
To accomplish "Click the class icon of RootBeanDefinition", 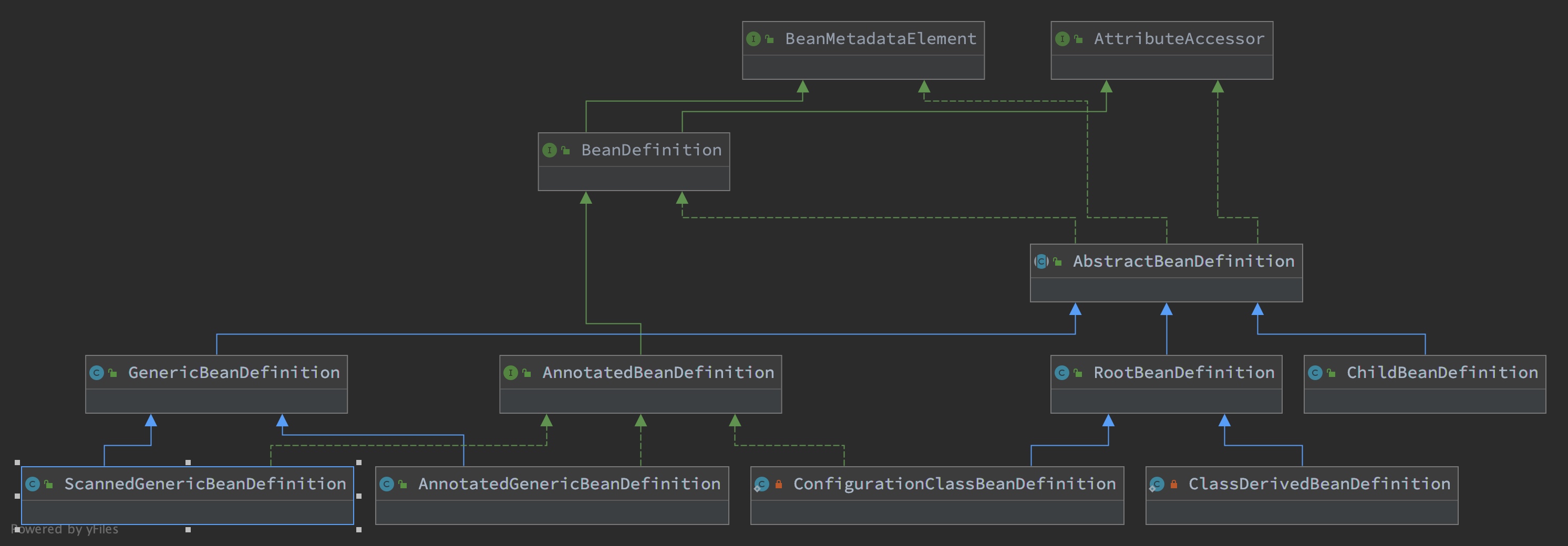I will (x=1062, y=373).
